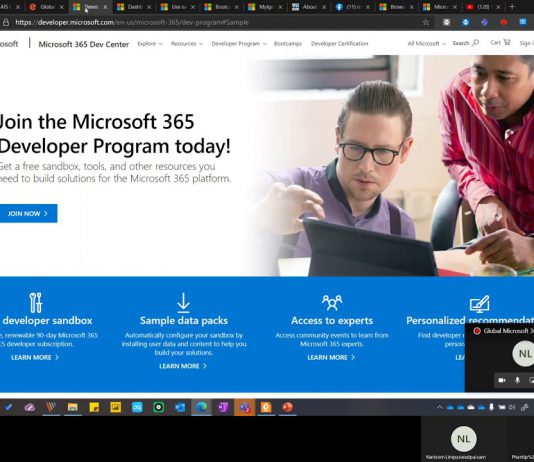
Task: Click blue diamond browser extension icon
Action: coord(466,22)
